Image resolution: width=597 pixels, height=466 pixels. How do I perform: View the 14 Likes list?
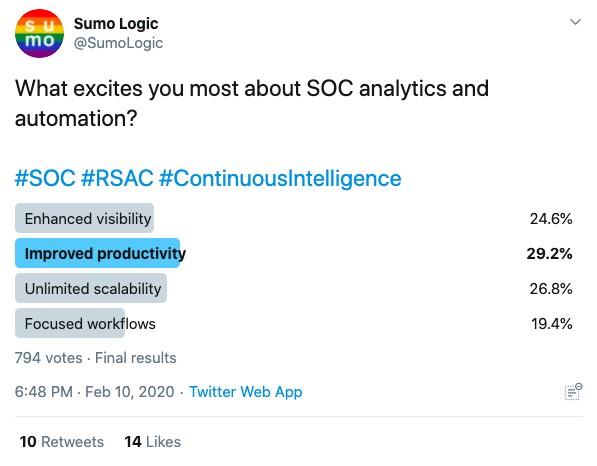[153, 442]
